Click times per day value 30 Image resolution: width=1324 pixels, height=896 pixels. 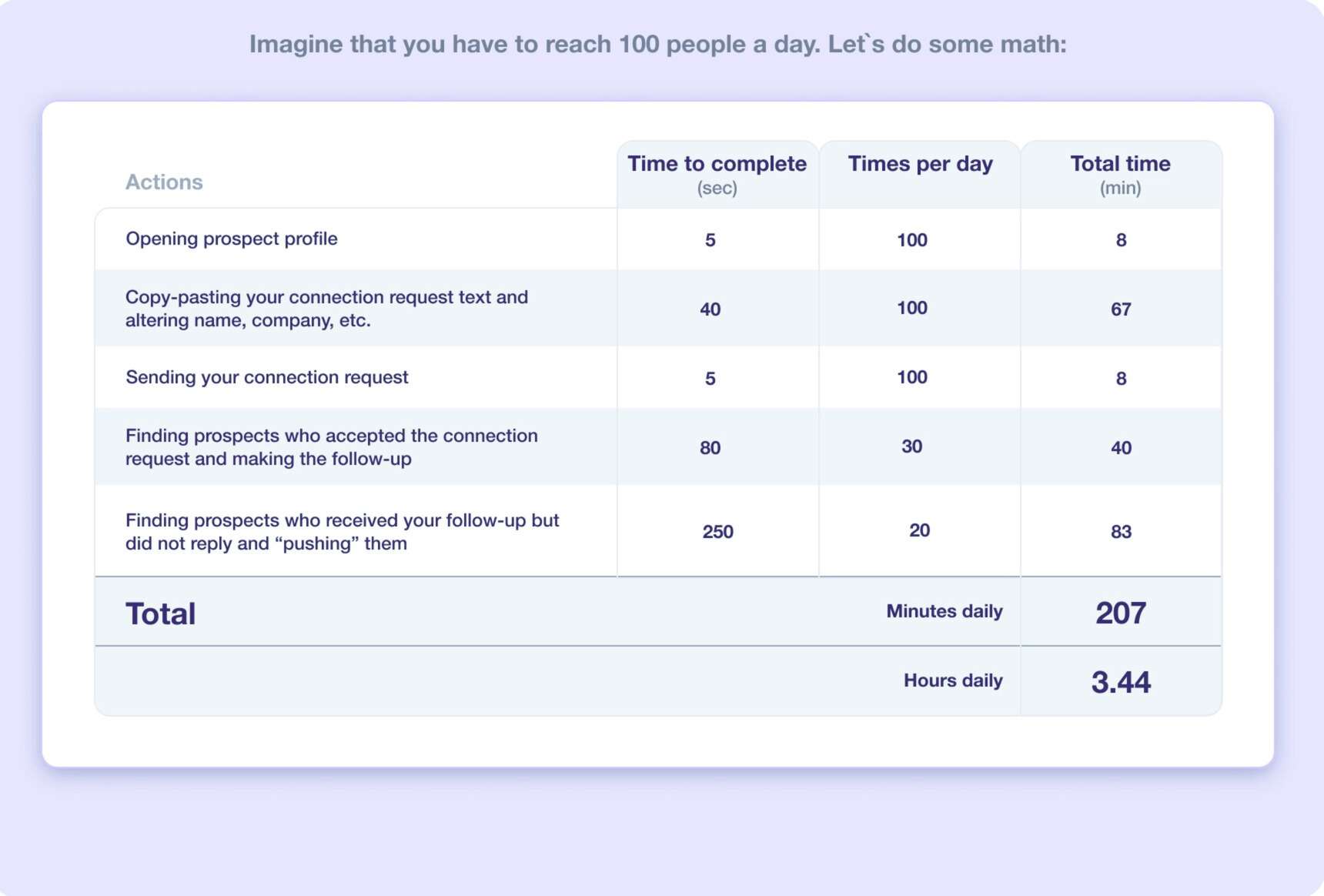point(911,446)
